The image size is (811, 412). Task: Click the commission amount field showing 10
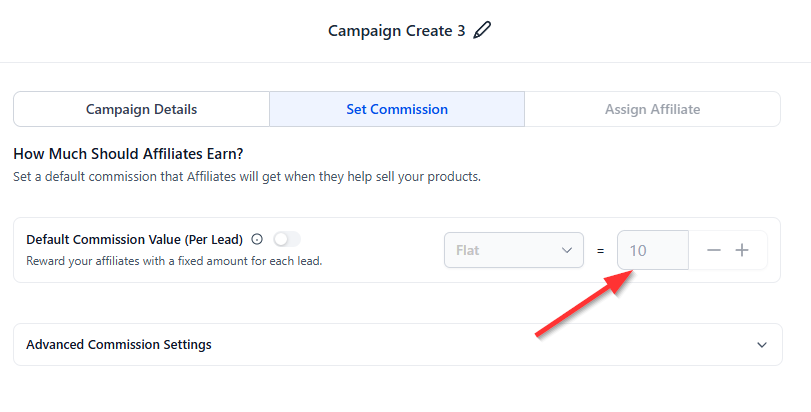[x=652, y=250]
